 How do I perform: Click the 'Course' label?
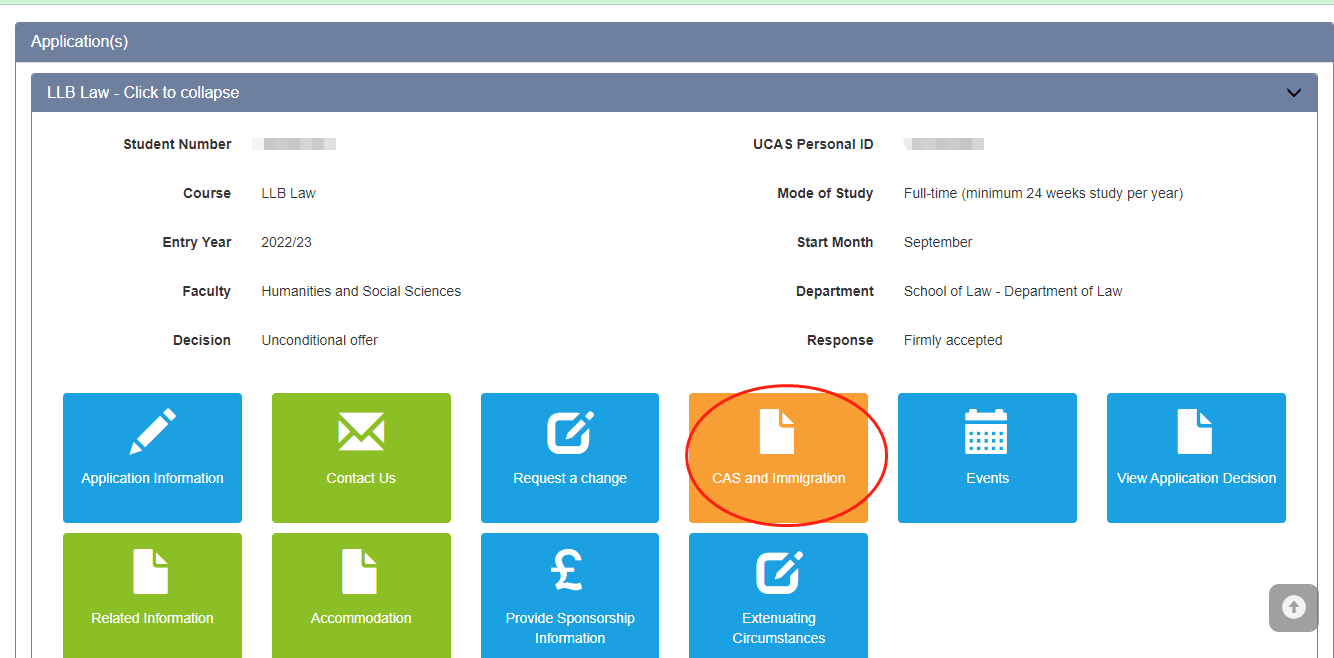click(x=207, y=193)
